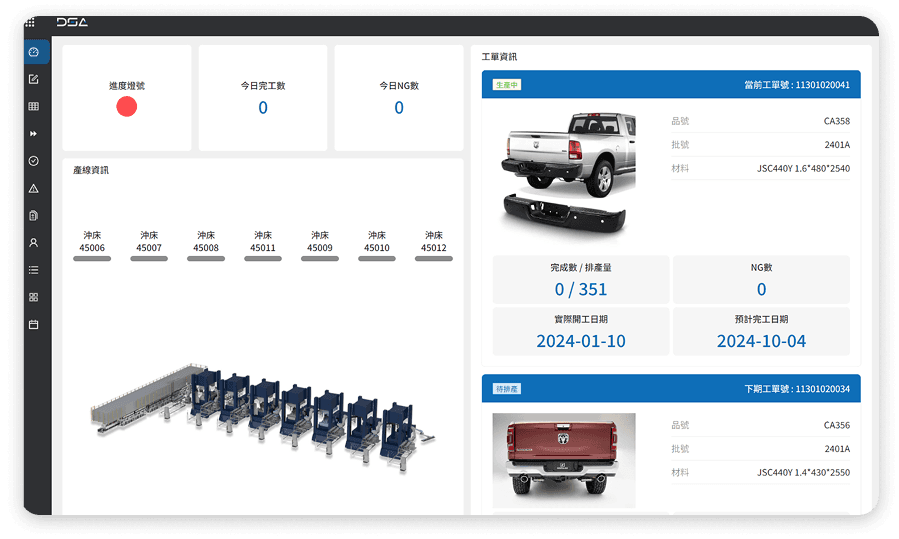Click the NG數 card in current order

tap(761, 280)
